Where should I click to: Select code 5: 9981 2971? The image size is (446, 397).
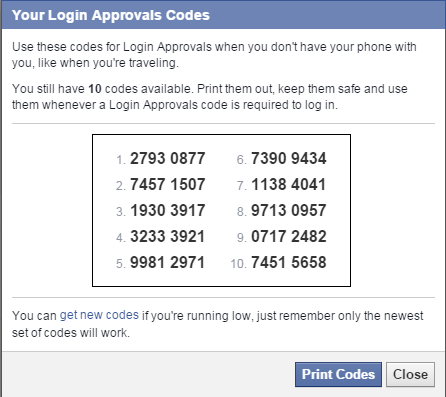(167, 262)
